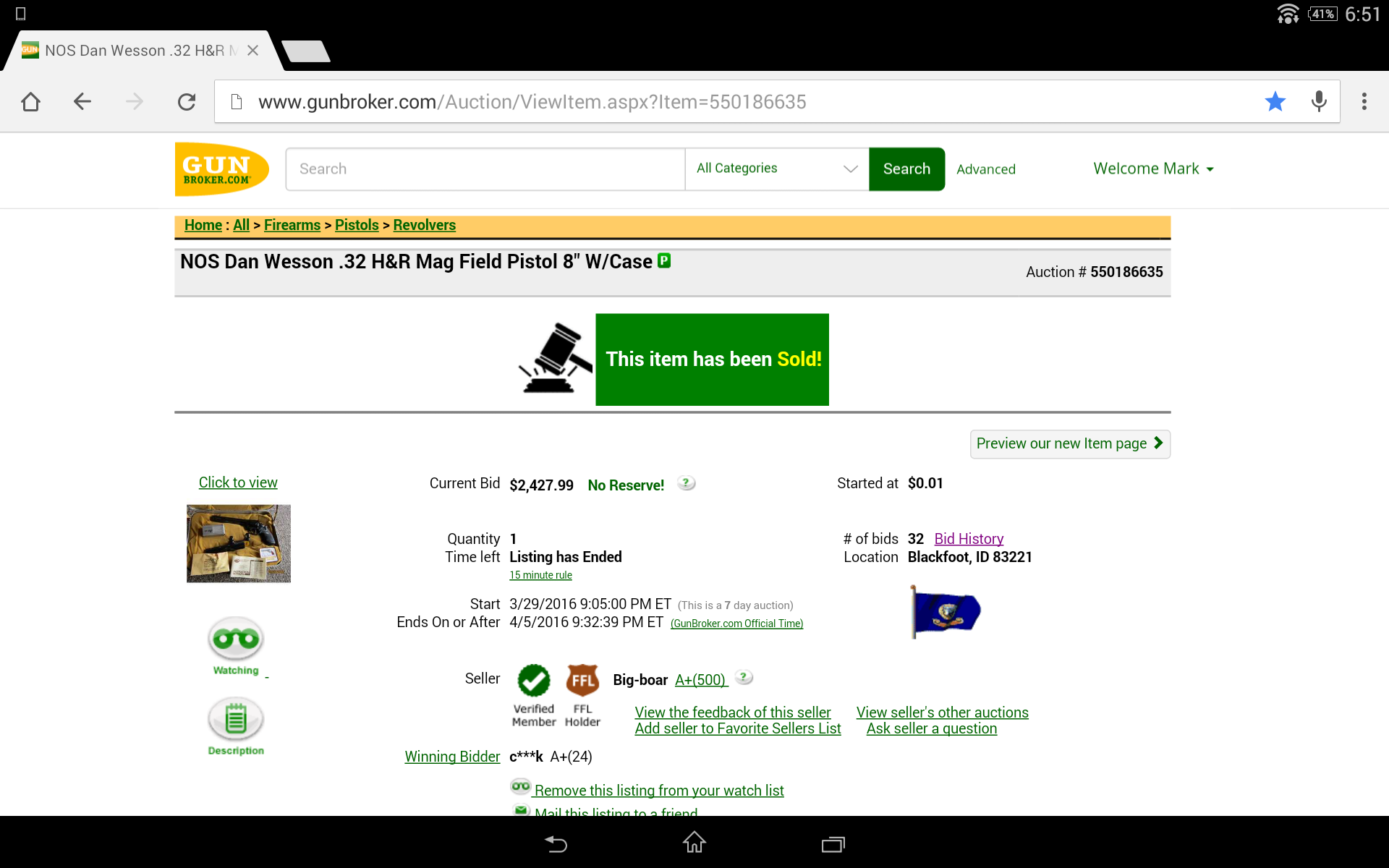Tap the Android recent apps button

pos(833,843)
